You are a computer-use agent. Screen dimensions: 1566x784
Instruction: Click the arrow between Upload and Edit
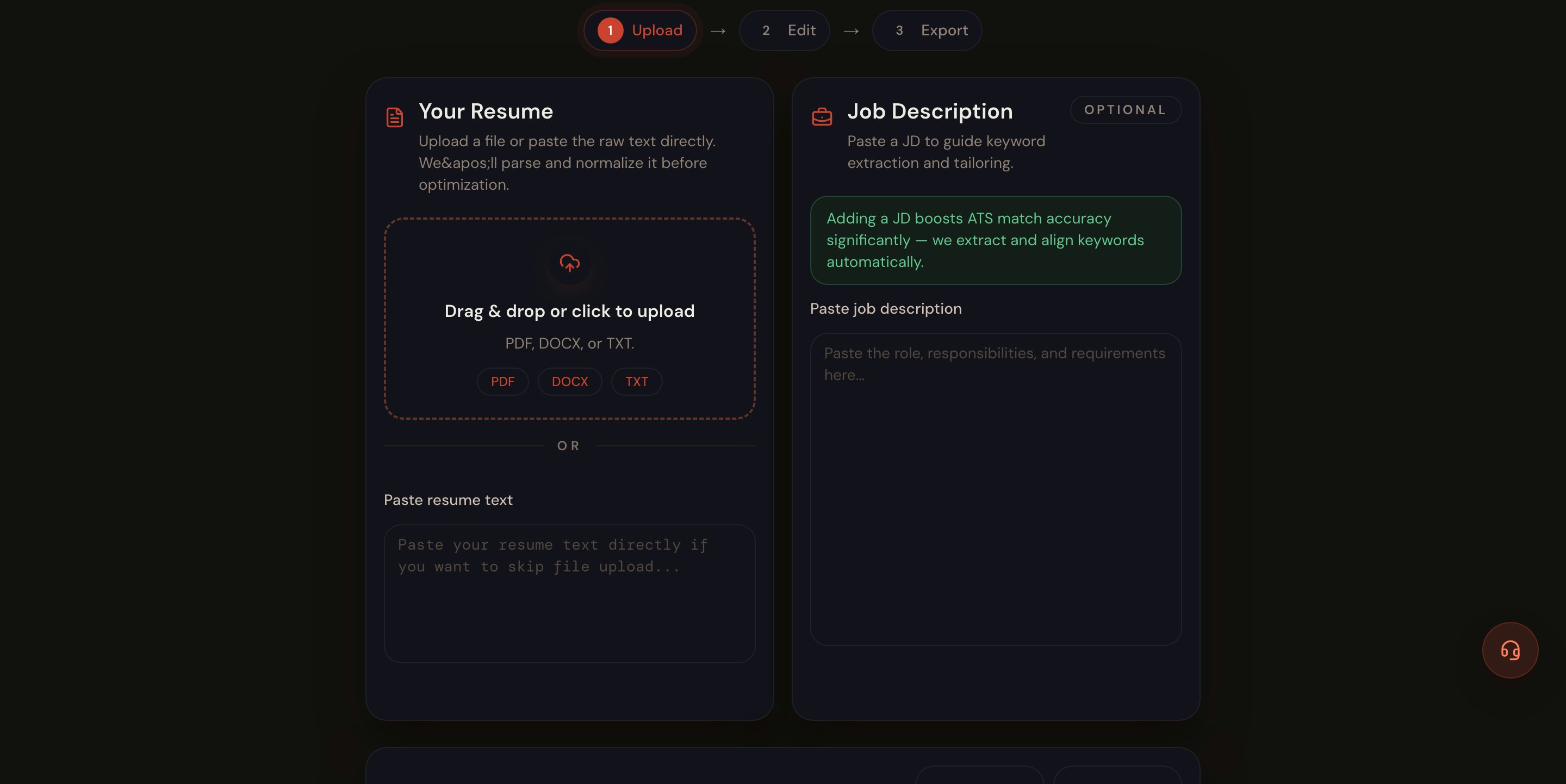click(718, 31)
